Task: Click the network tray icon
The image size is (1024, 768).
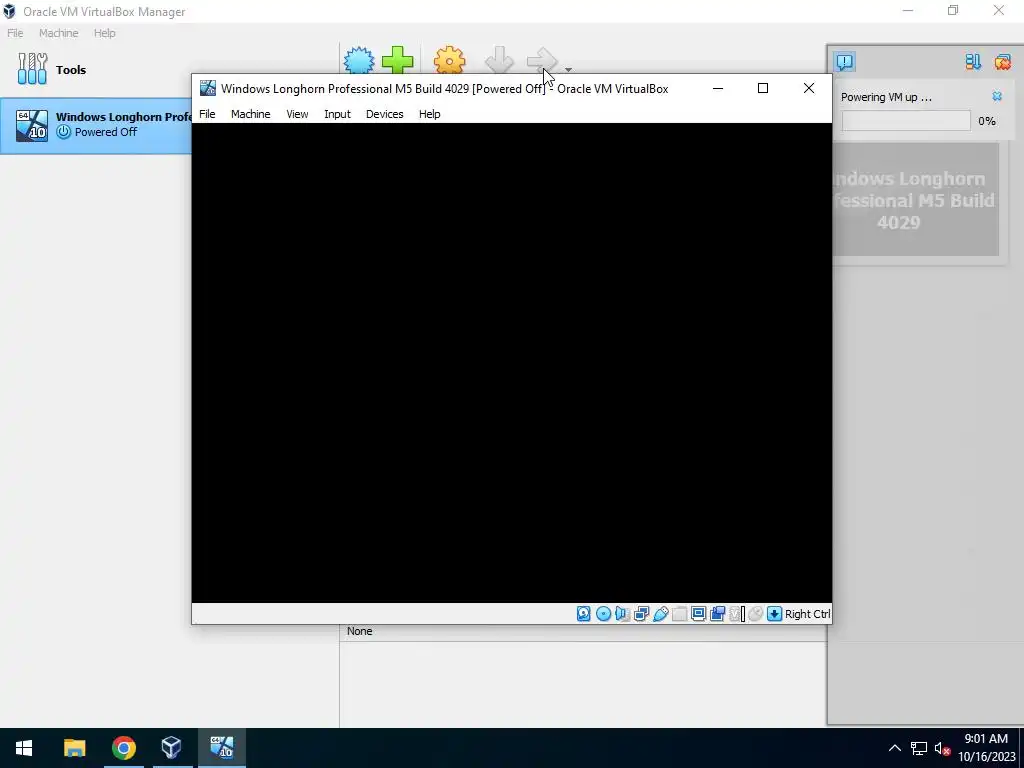Action: (x=919, y=748)
